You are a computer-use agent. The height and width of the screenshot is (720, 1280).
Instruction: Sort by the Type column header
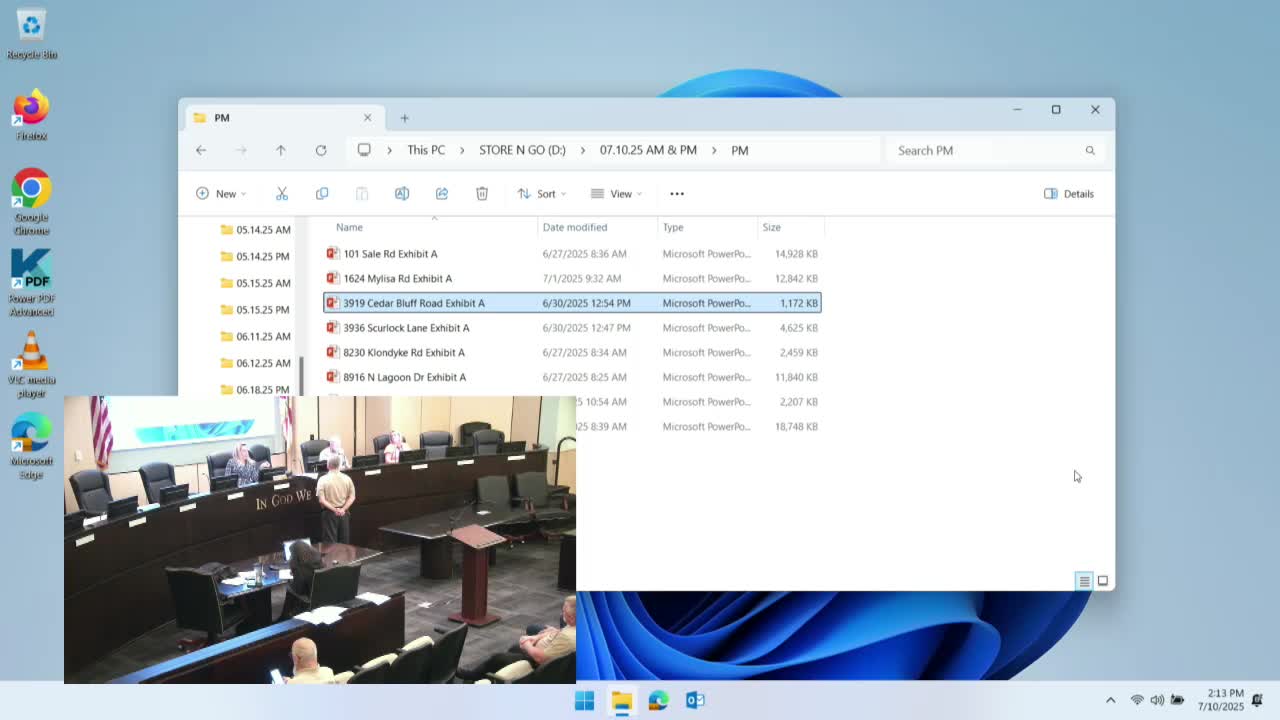click(707, 227)
